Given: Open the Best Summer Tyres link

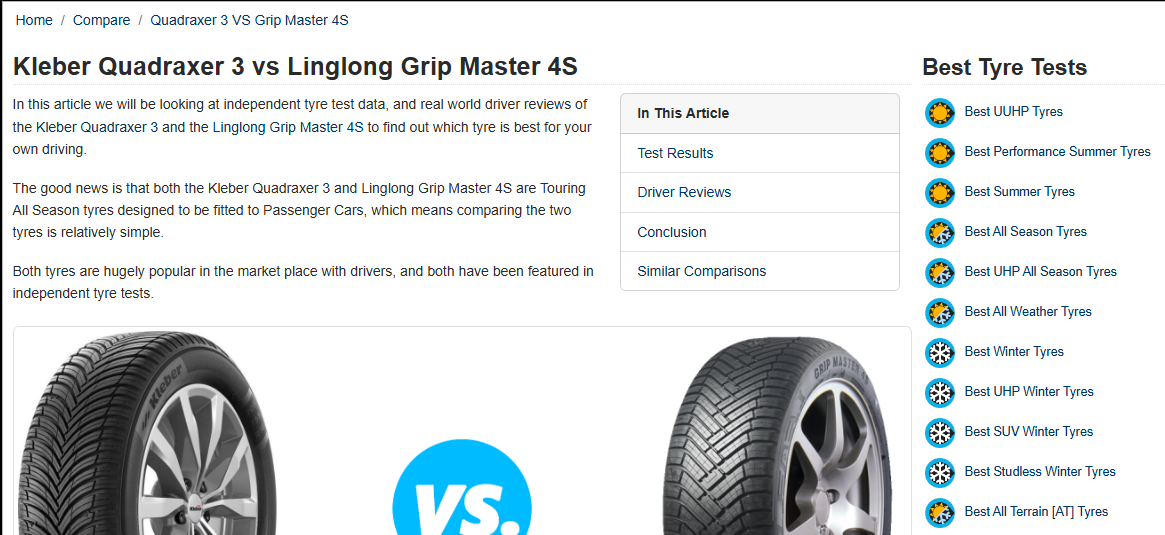Looking at the screenshot, I should (1019, 192).
